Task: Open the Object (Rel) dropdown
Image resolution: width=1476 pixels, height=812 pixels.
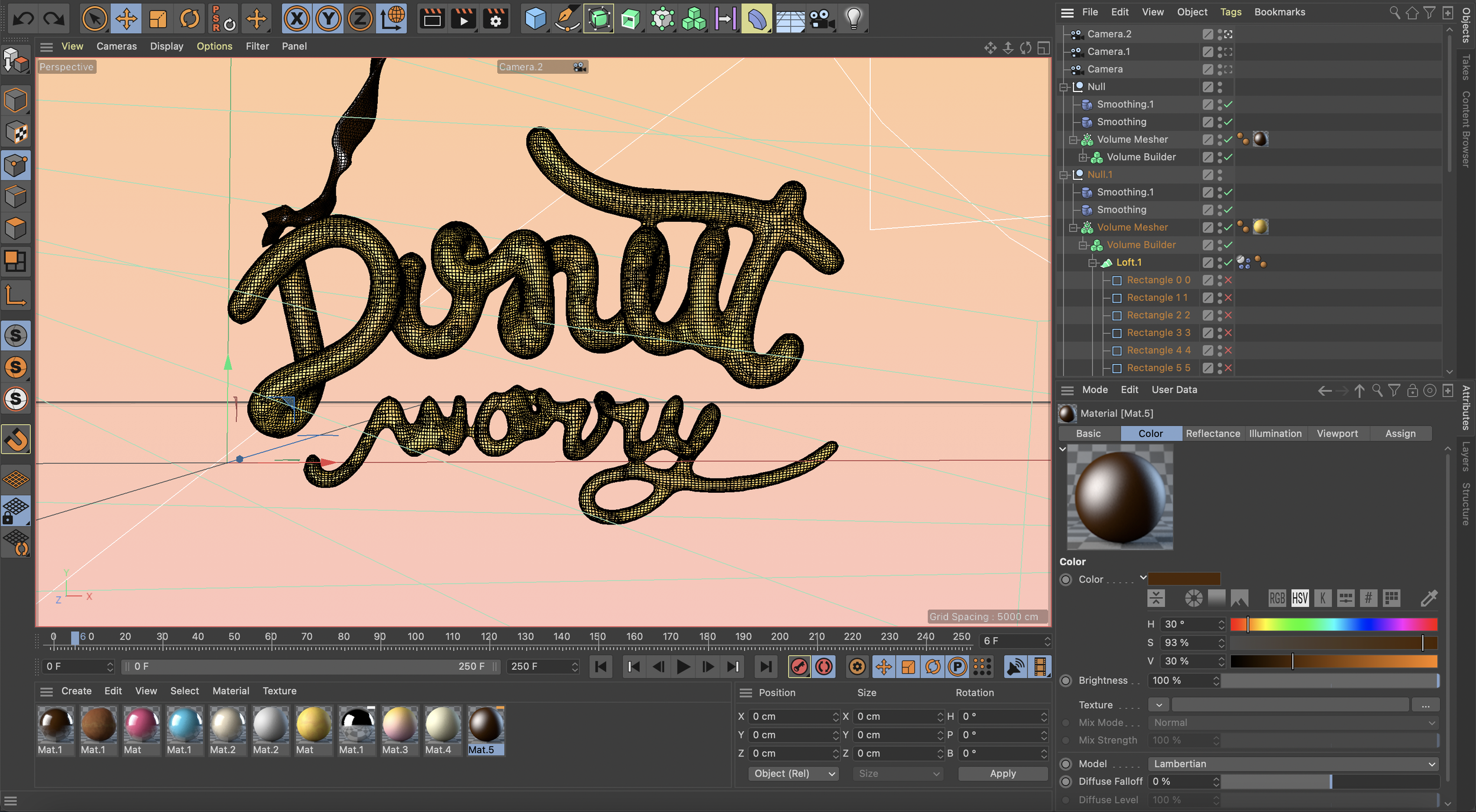Action: [x=793, y=774]
